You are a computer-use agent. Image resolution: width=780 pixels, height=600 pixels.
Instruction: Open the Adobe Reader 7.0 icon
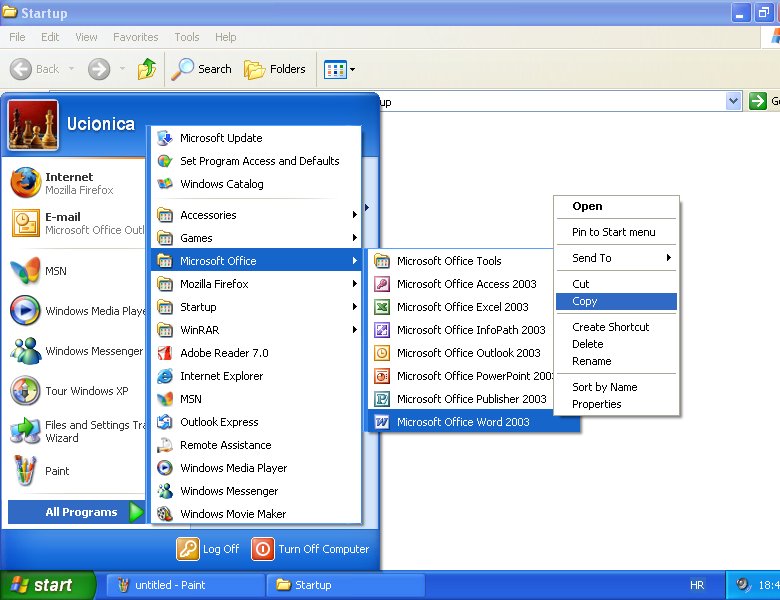pyautogui.click(x=165, y=353)
